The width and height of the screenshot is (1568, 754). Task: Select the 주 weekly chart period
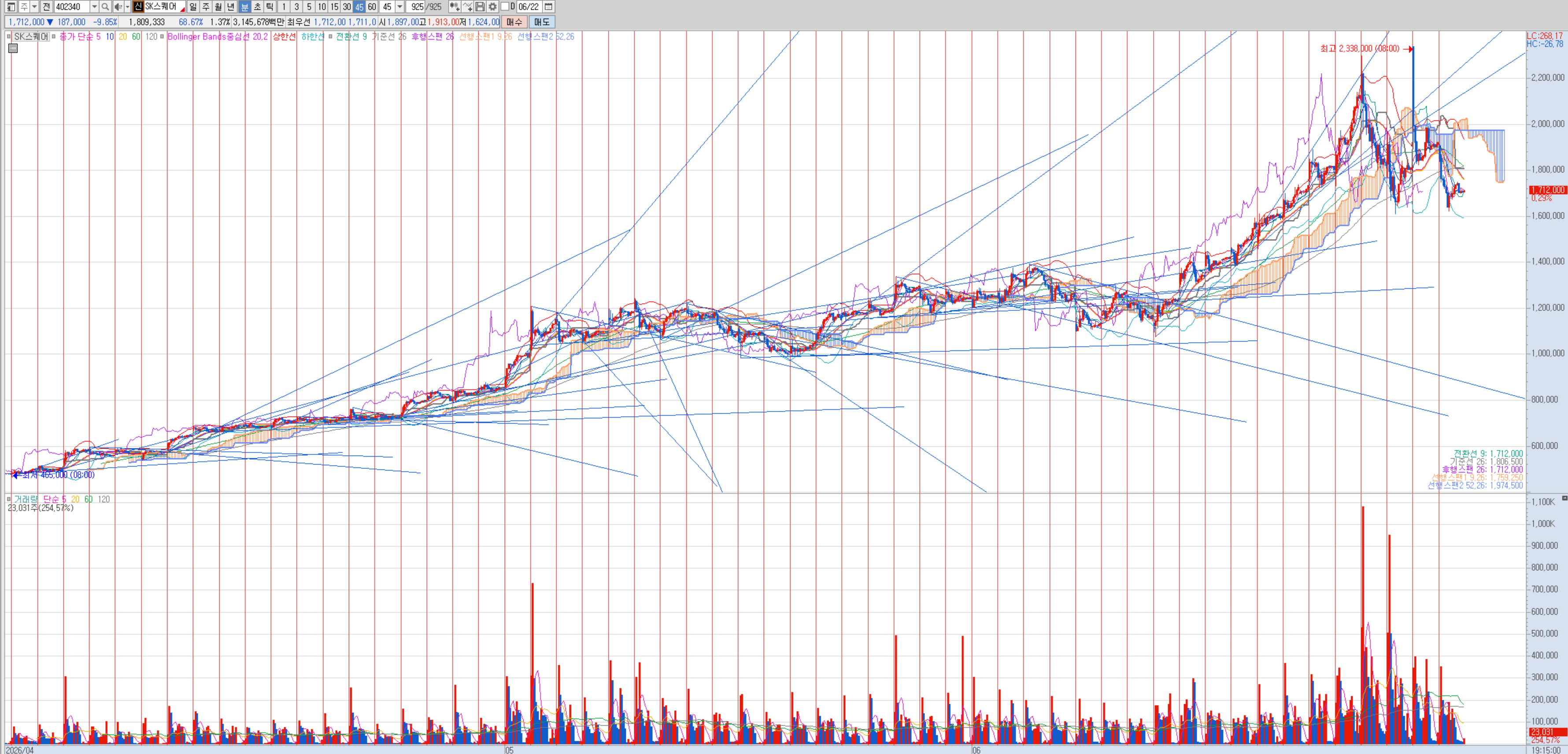click(x=206, y=7)
